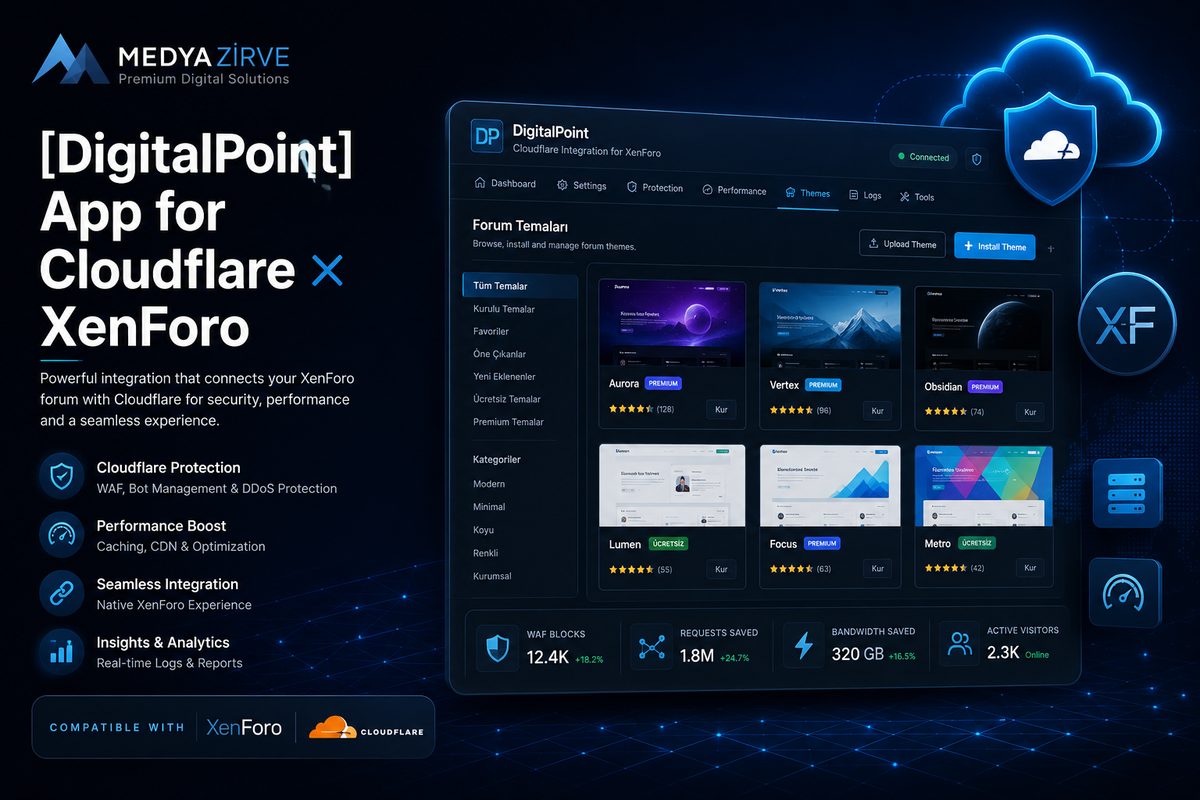This screenshot has height=800, width=1200.
Task: Click the Bandwidth Saved lightning bolt icon
Action: coord(803,646)
